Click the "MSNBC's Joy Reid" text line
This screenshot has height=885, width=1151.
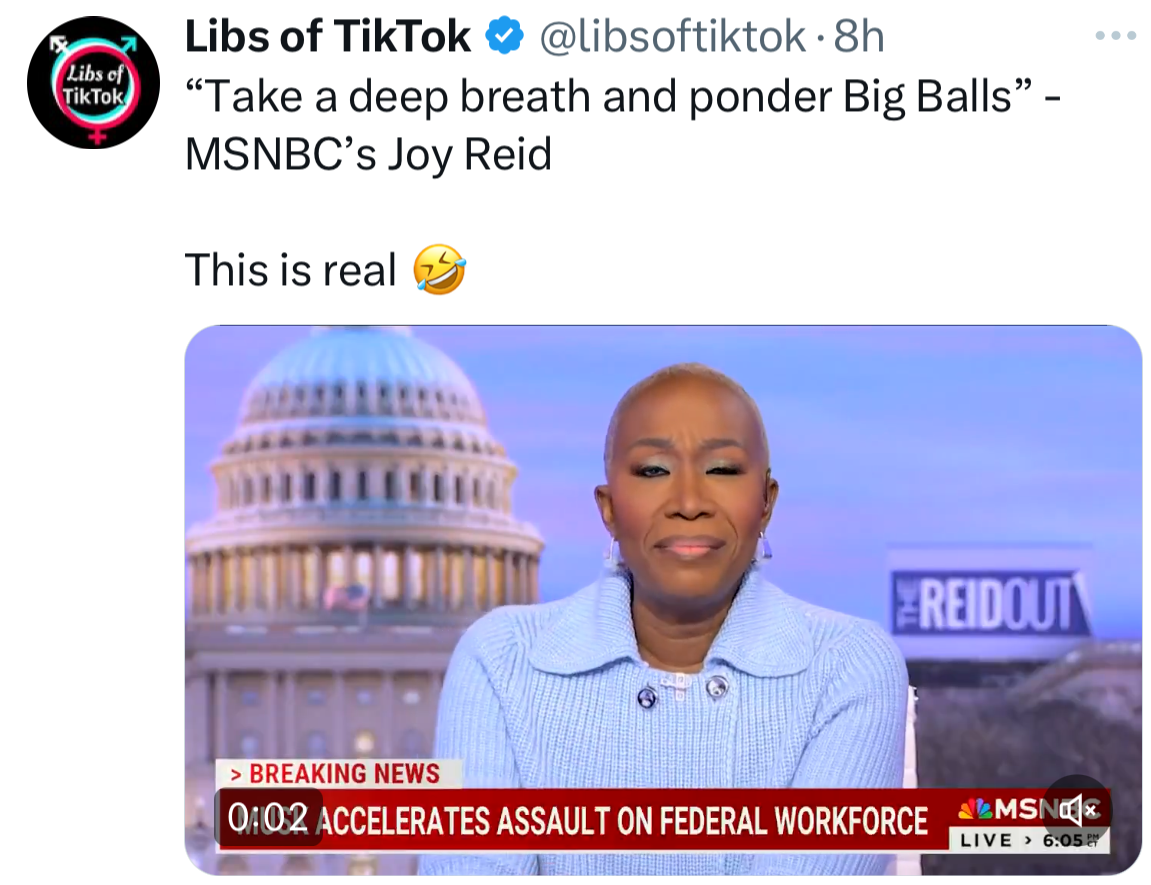(x=368, y=156)
